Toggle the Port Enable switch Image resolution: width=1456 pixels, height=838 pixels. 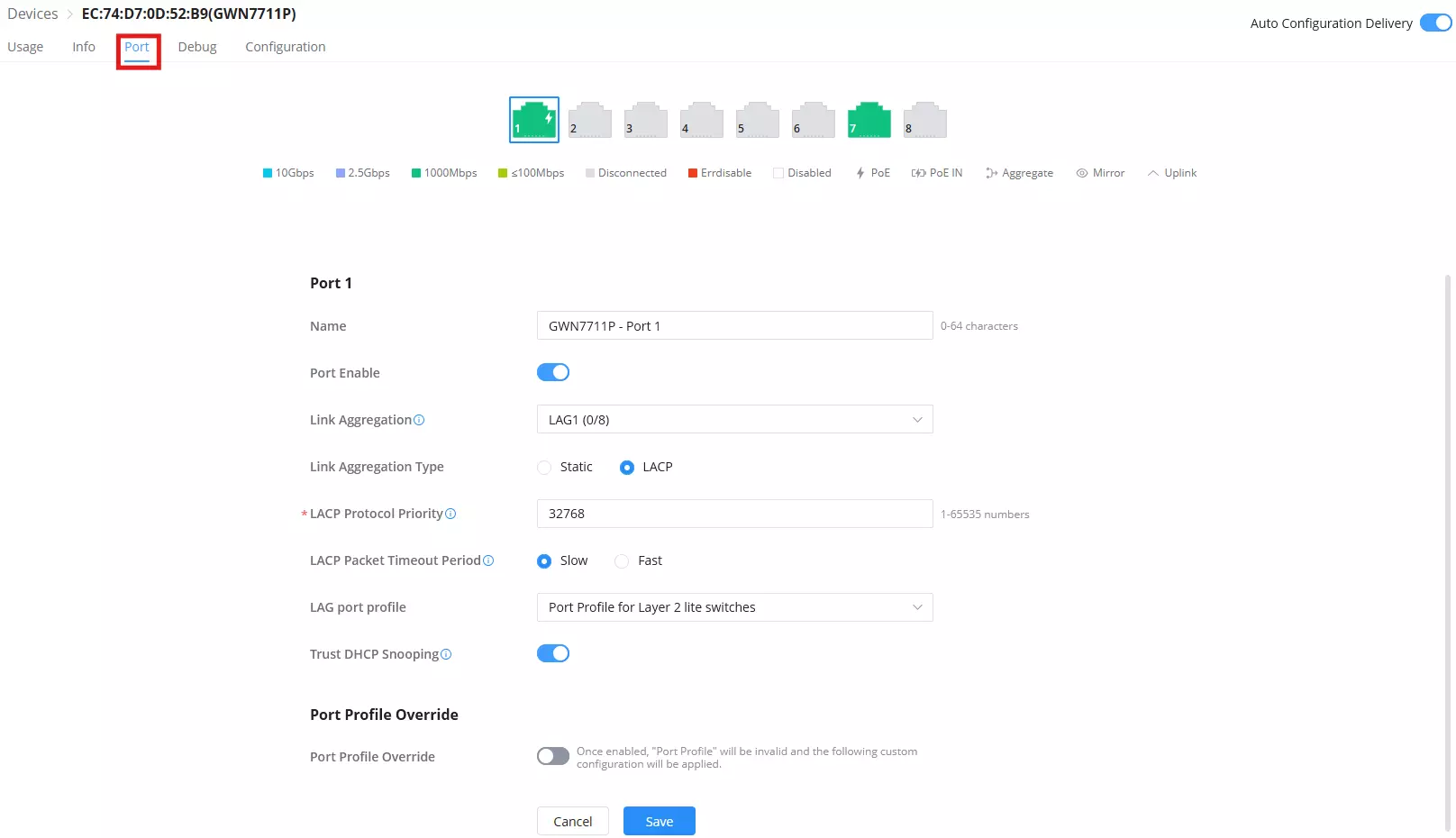point(553,372)
